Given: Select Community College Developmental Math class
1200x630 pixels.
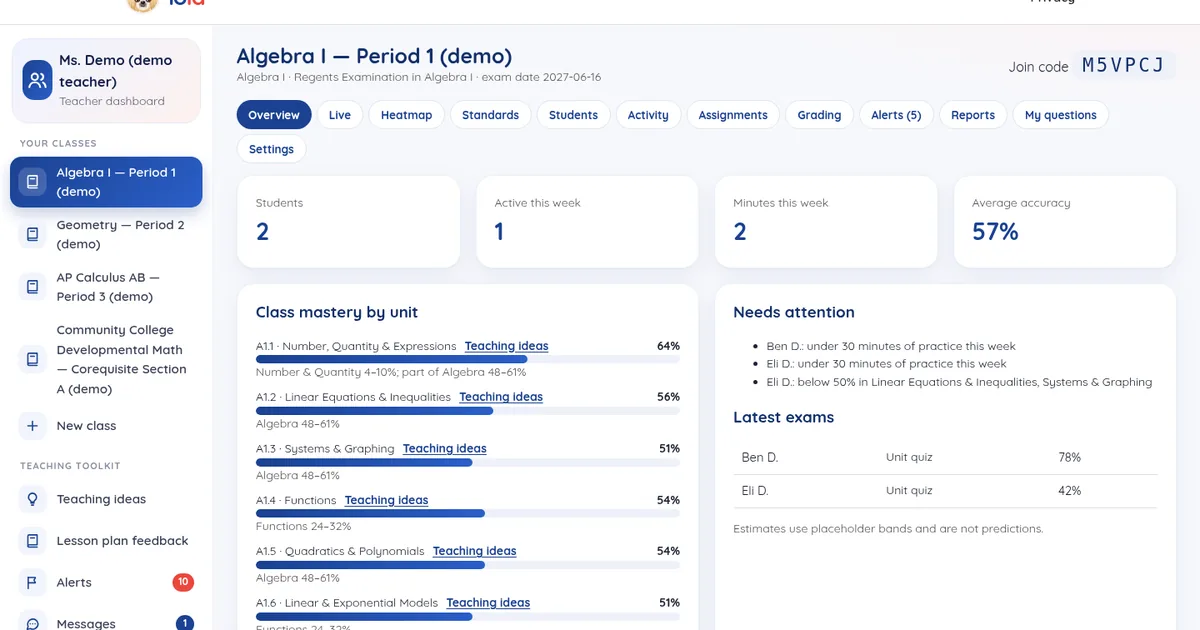Looking at the screenshot, I should pyautogui.click(x=106, y=359).
